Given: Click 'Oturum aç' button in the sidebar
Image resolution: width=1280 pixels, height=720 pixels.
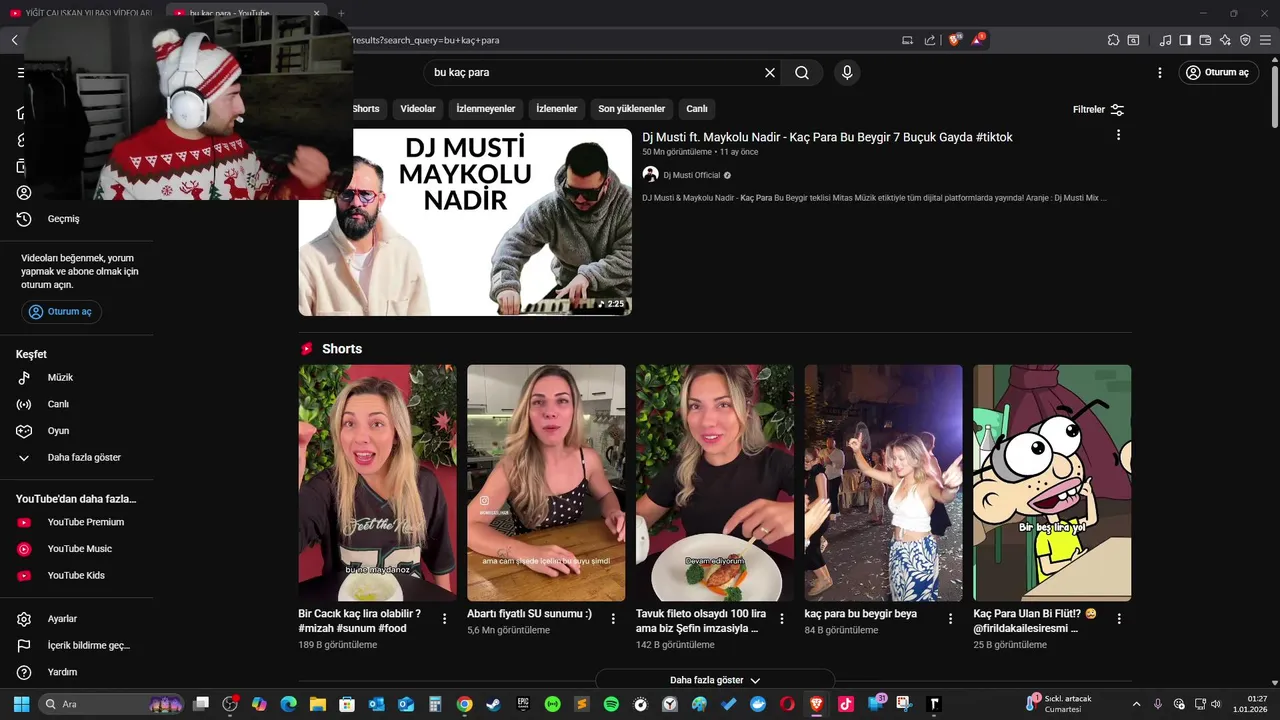Looking at the screenshot, I should [x=62, y=312].
